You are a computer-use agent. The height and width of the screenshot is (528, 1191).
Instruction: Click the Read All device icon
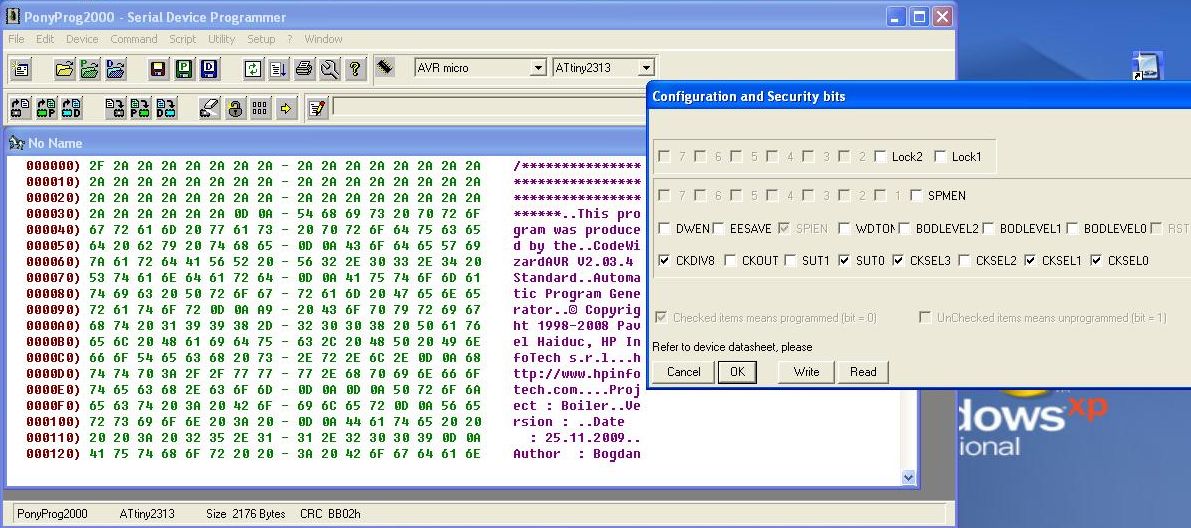point(21,108)
